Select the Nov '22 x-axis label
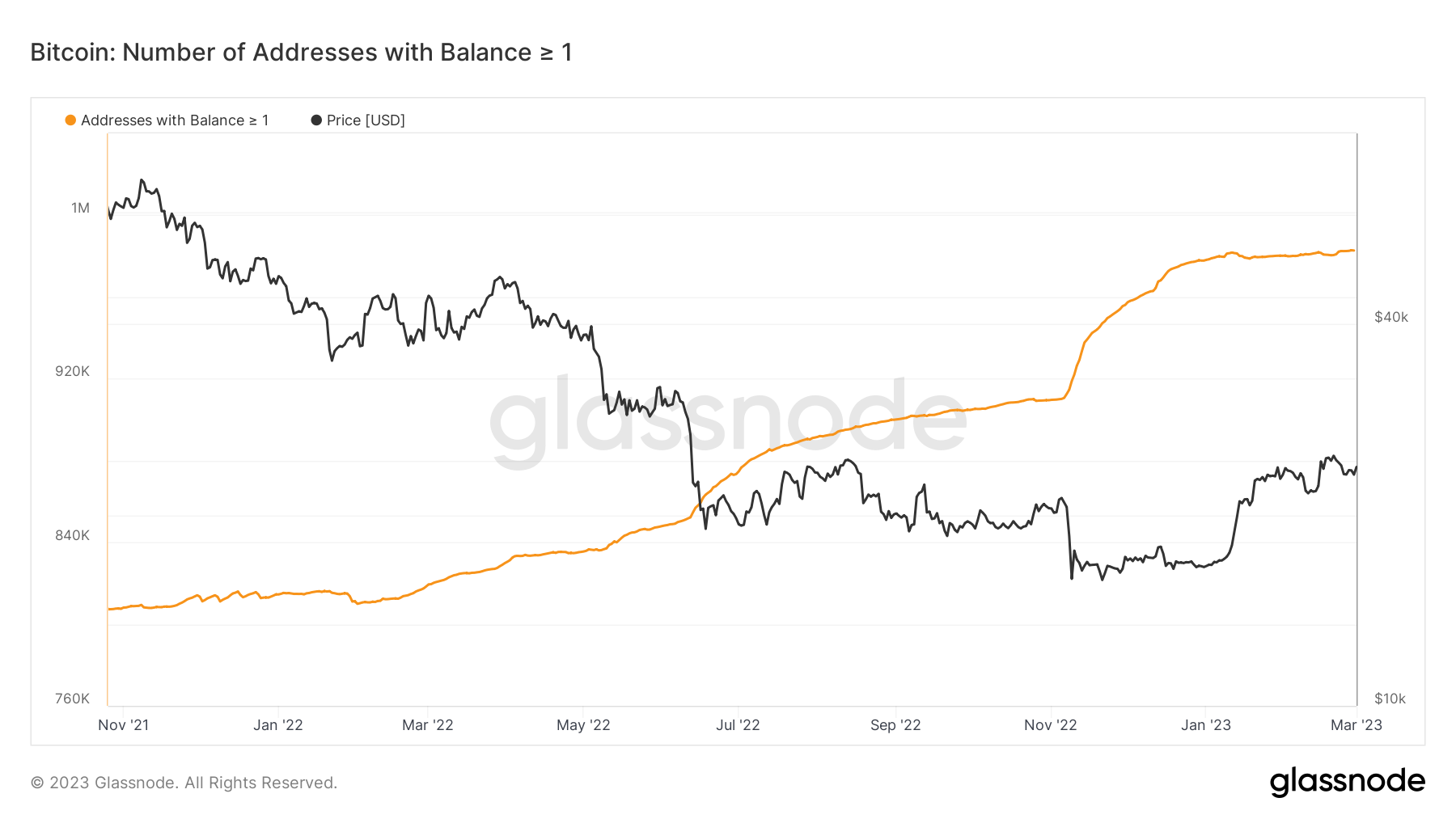 pyautogui.click(x=1051, y=725)
